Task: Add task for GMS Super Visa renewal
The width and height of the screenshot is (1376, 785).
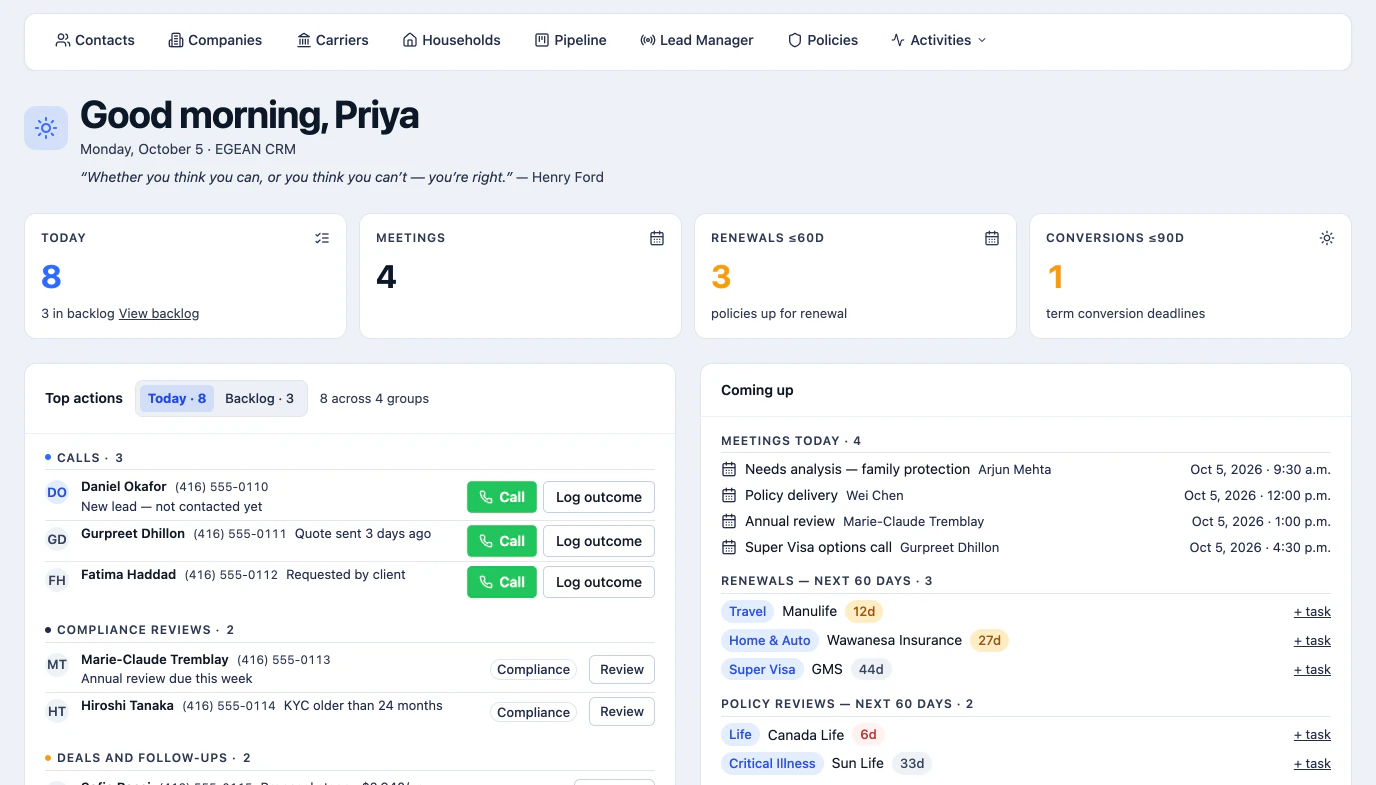Action: coord(1312,670)
